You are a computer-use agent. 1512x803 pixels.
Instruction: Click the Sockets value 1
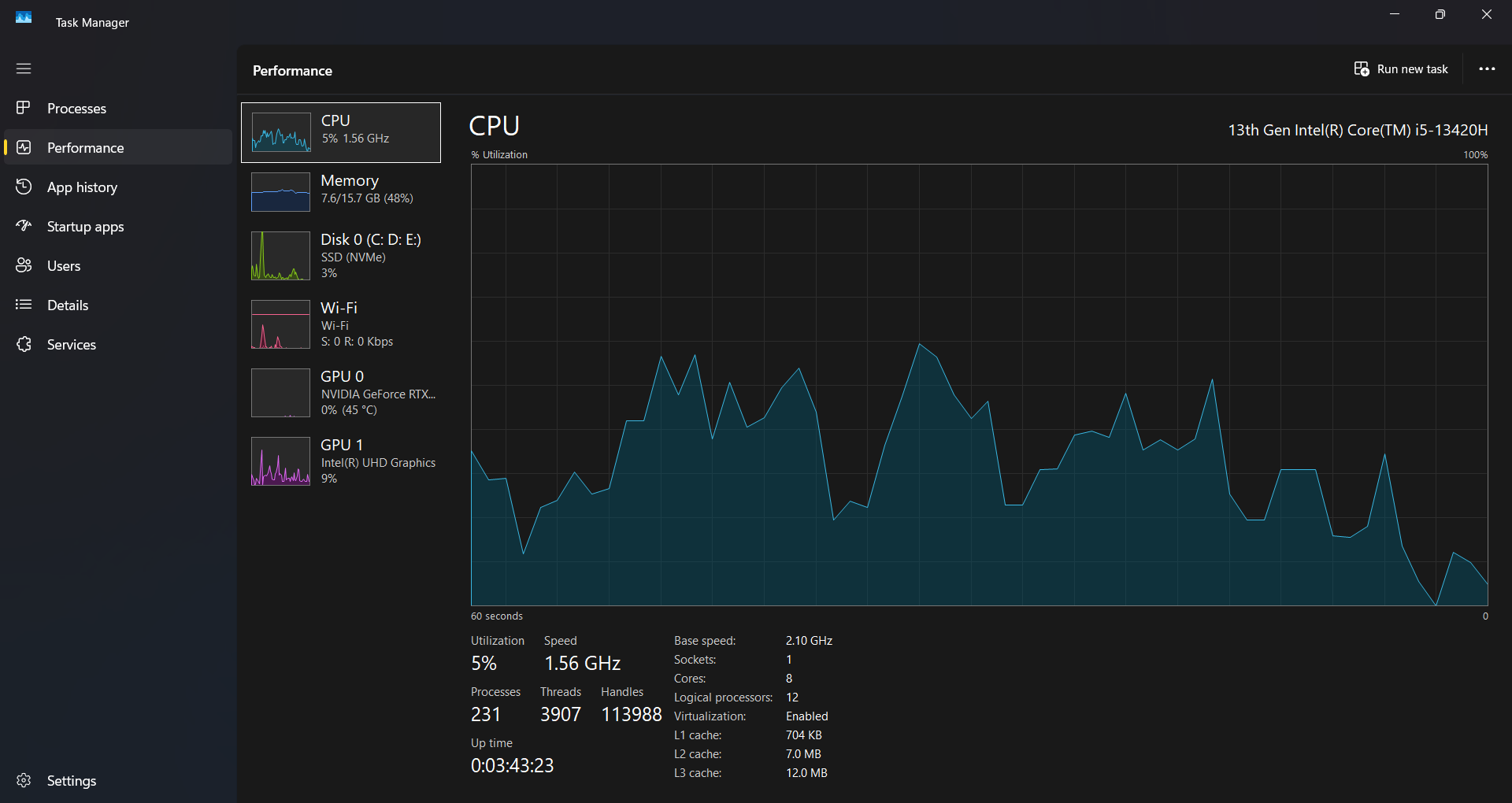tap(788, 660)
